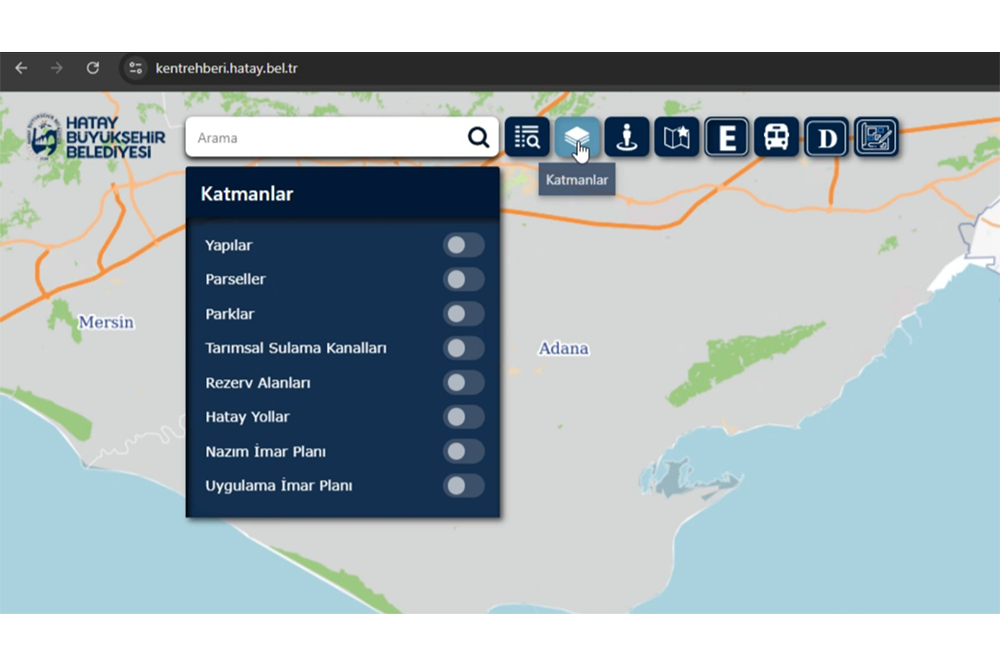
Task: Open the bus transport icon
Action: click(777, 137)
